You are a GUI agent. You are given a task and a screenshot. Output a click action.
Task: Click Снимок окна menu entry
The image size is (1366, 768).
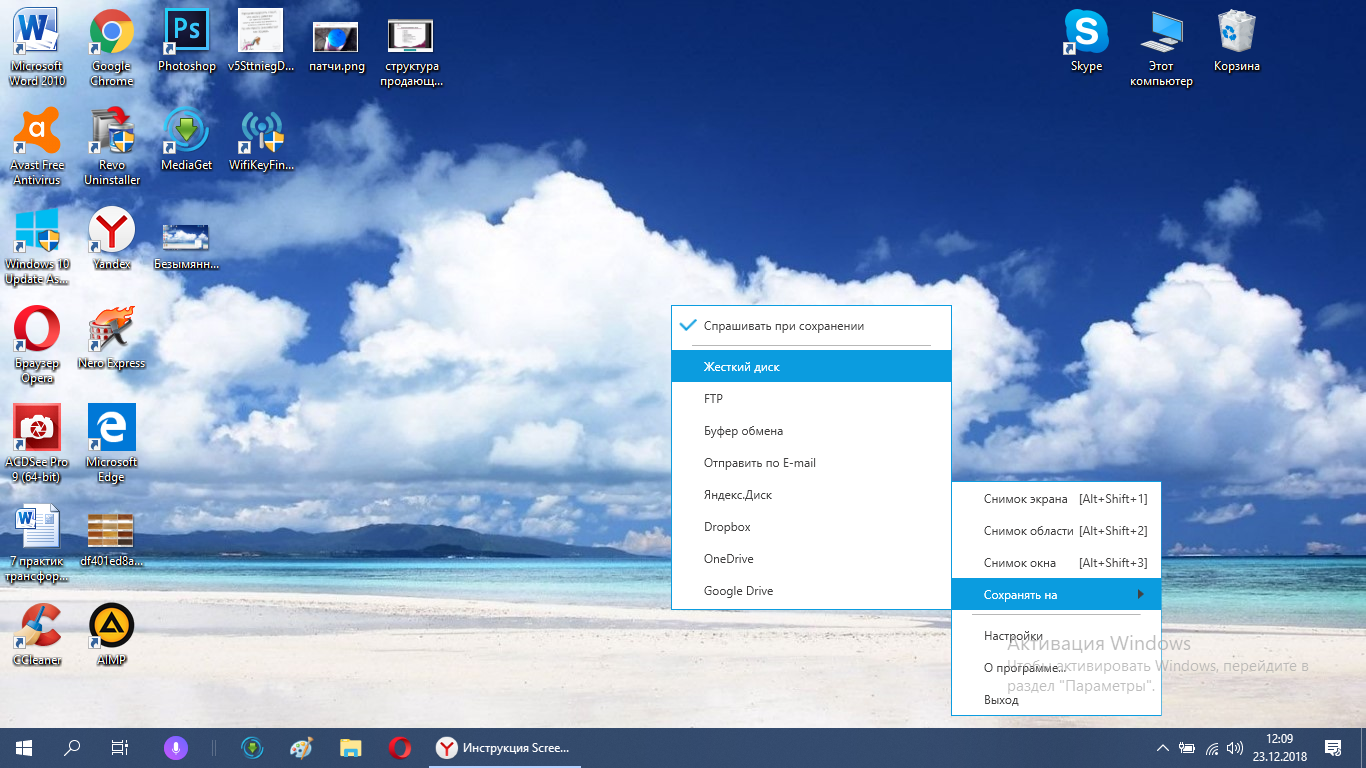click(x=1056, y=562)
